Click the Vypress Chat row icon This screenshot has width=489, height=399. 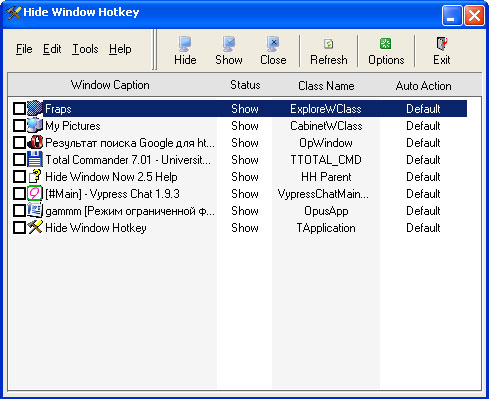(35, 193)
